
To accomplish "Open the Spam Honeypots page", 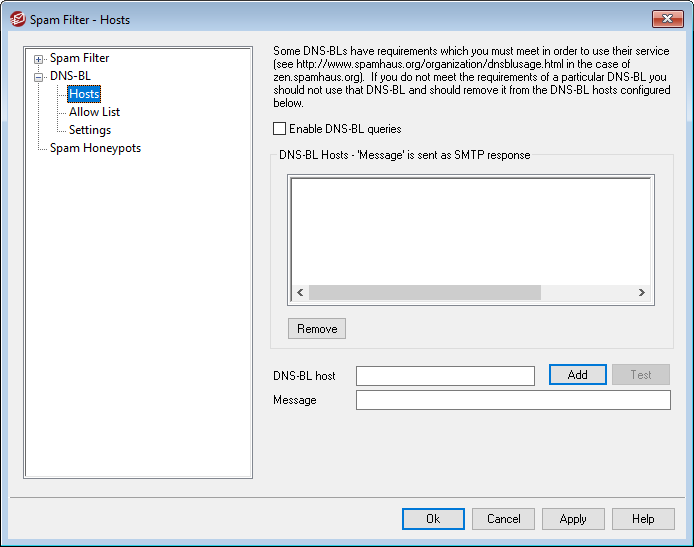I will (x=95, y=148).
